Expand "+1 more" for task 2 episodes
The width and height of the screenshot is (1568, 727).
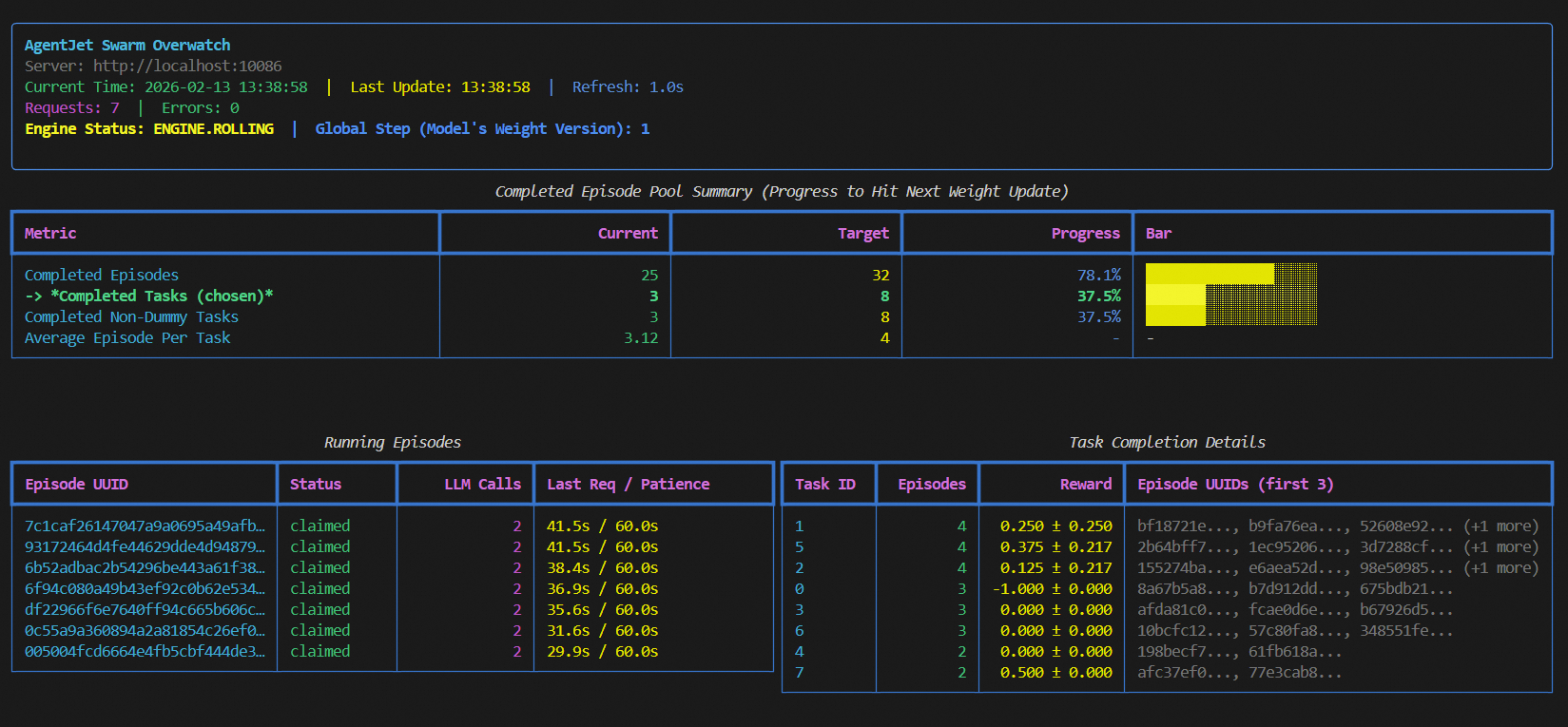tap(1500, 568)
